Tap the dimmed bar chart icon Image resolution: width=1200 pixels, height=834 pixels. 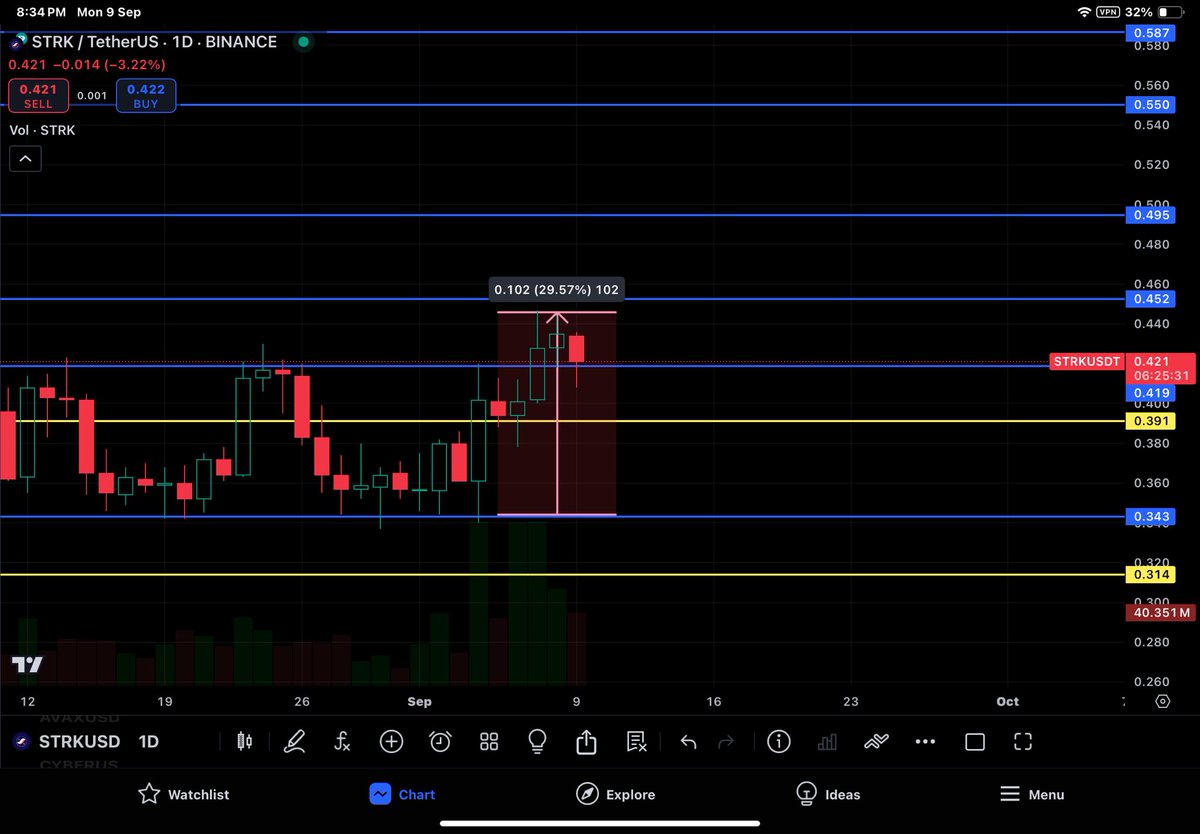point(827,741)
